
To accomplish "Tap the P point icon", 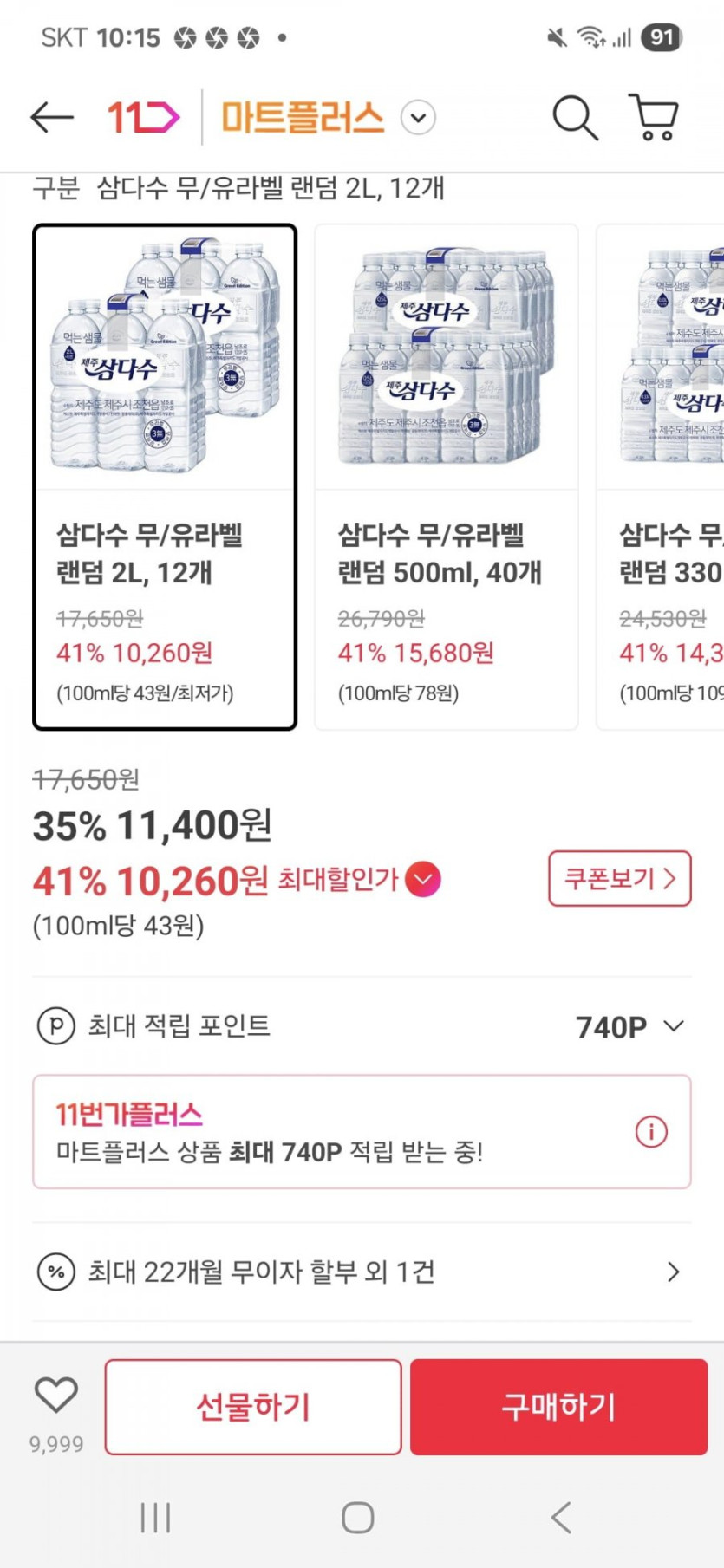I will point(55,1026).
